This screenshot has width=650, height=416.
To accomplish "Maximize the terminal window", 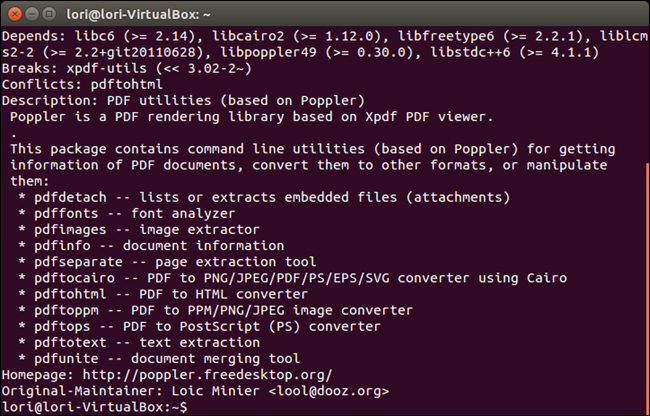I will 49,14.
